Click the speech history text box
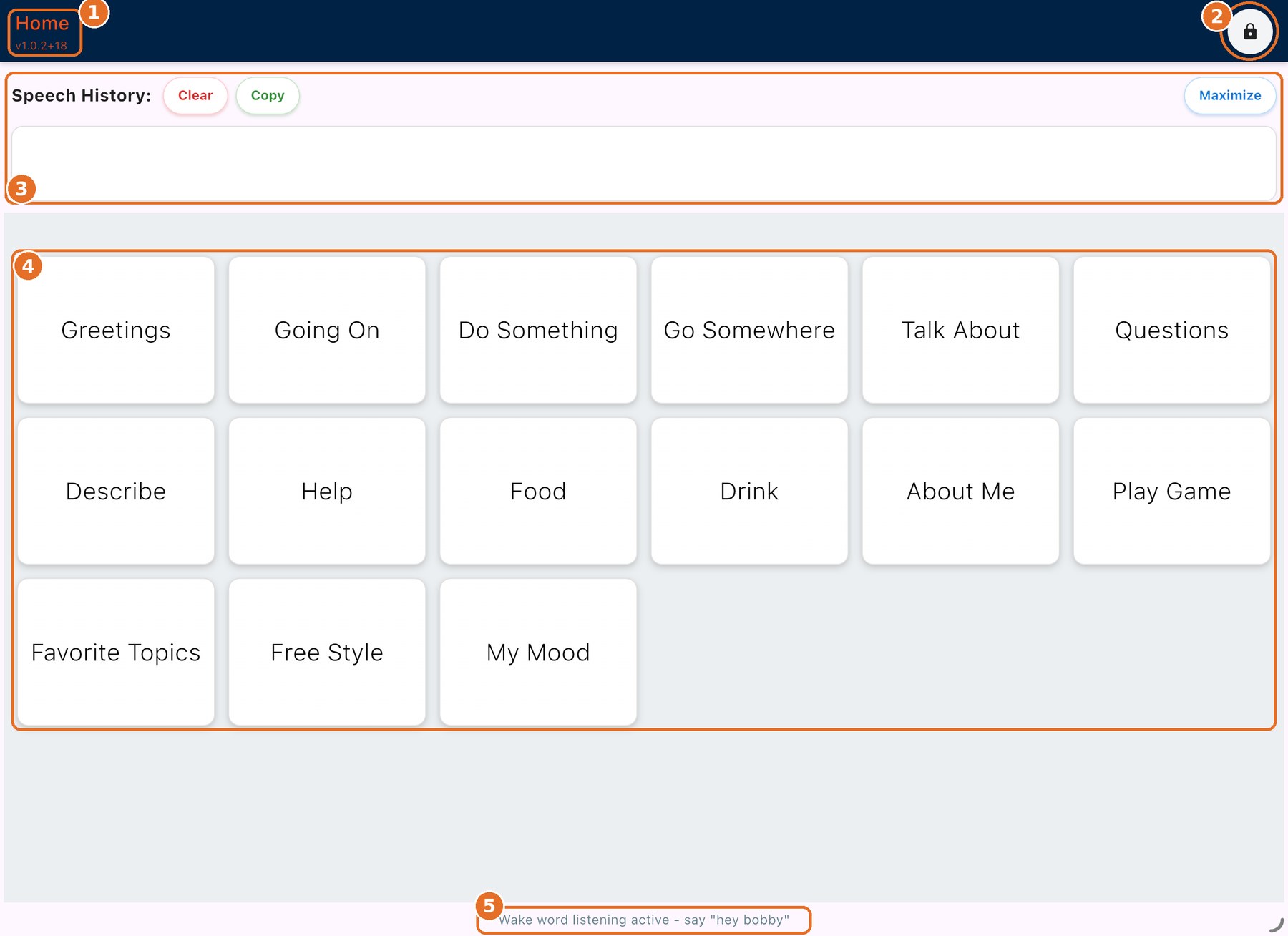Viewport: 1288px width, 936px height. (x=643, y=164)
